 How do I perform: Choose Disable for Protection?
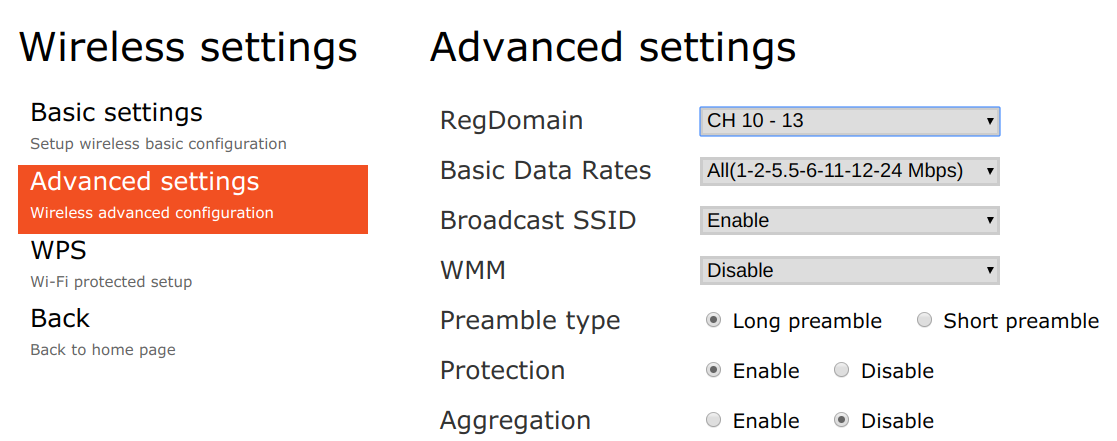(x=841, y=370)
